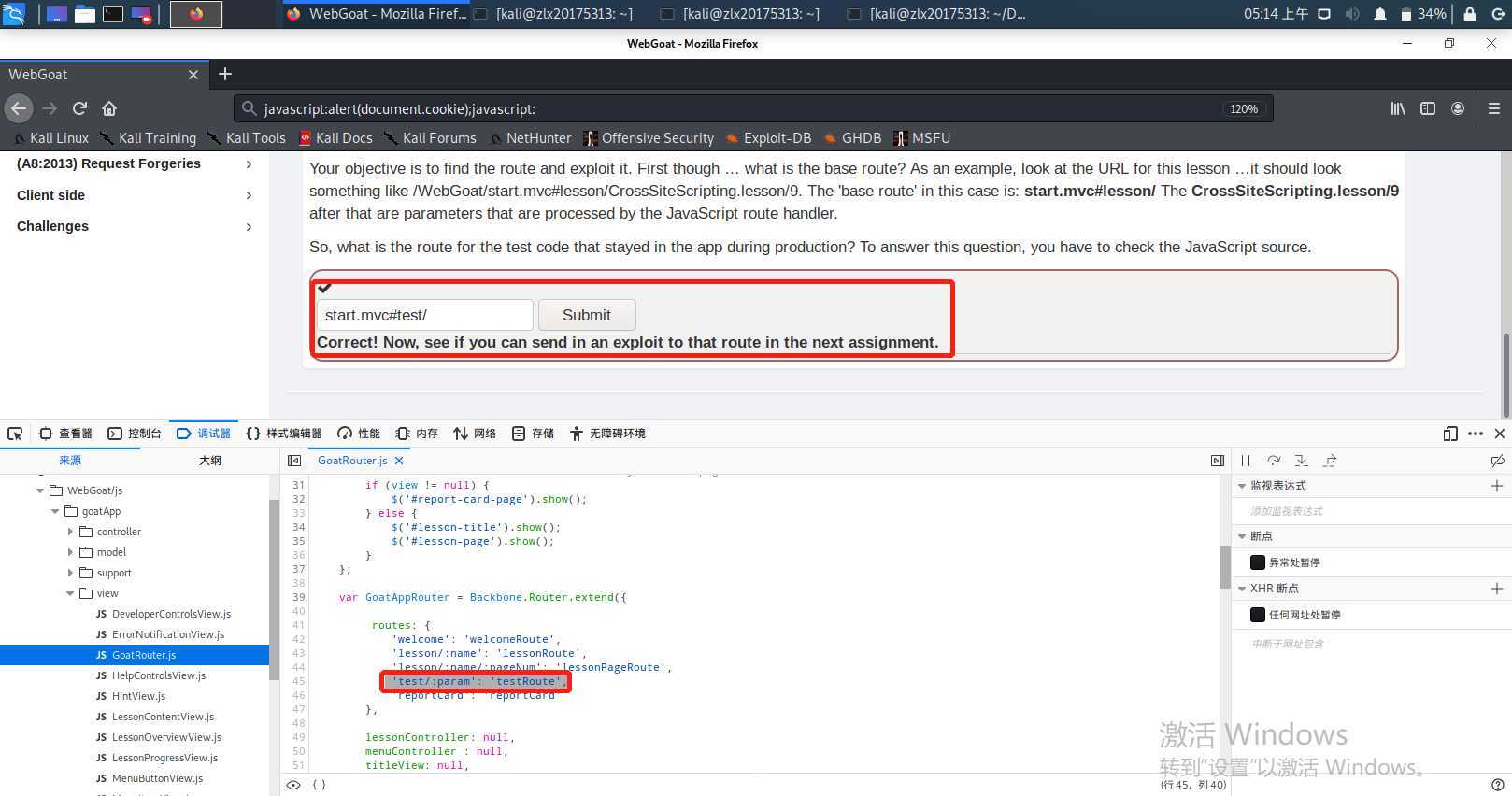
Task: Expand the support folder
Action: point(70,573)
